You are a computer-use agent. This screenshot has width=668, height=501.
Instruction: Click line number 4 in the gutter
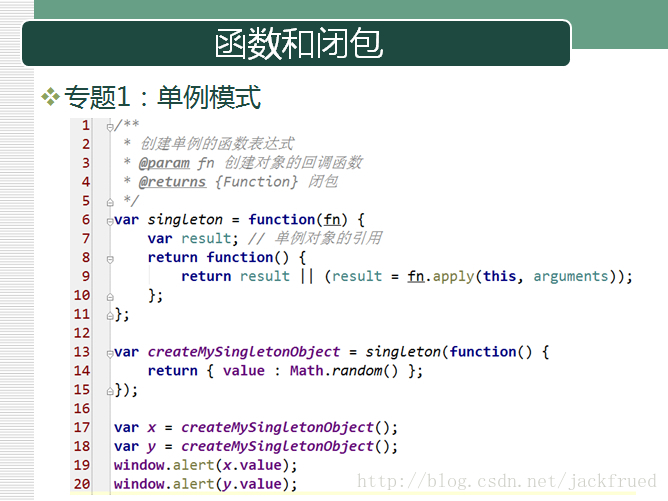[86, 182]
